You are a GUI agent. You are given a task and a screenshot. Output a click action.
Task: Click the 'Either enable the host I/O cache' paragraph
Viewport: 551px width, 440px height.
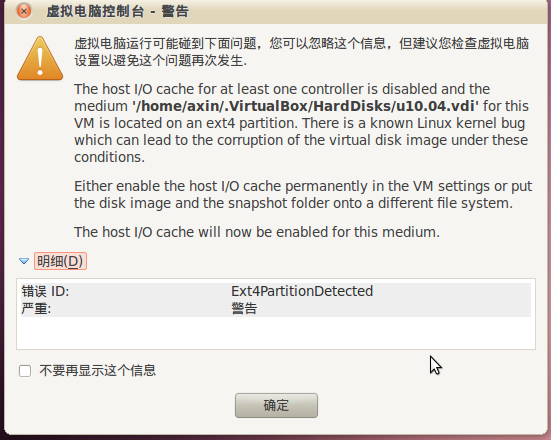(303, 194)
